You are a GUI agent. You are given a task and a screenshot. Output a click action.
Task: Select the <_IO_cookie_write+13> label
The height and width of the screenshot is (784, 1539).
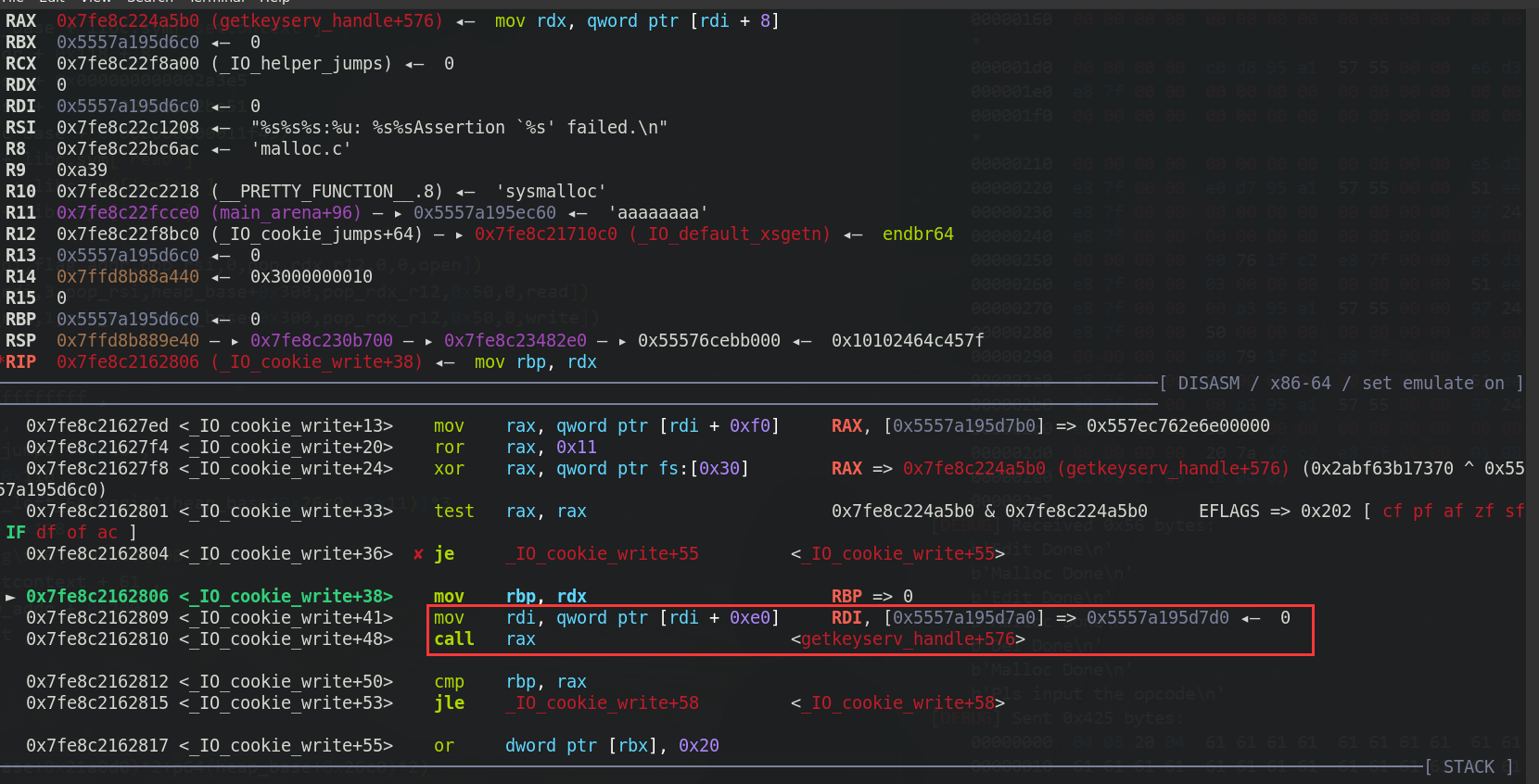(286, 425)
